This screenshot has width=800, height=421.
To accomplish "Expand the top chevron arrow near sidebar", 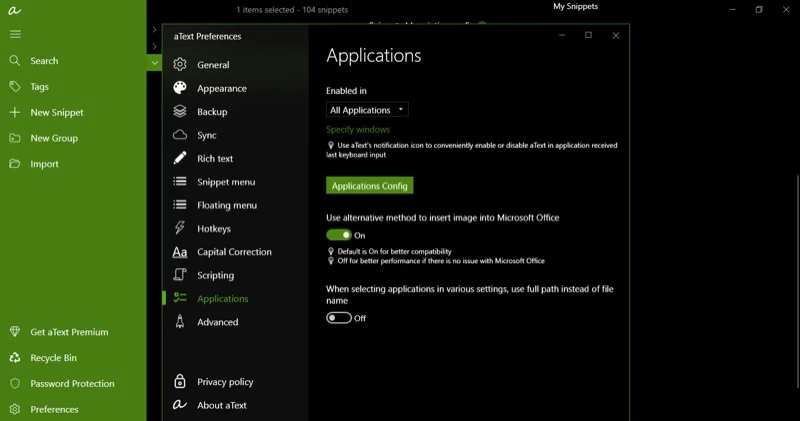I will point(154,30).
